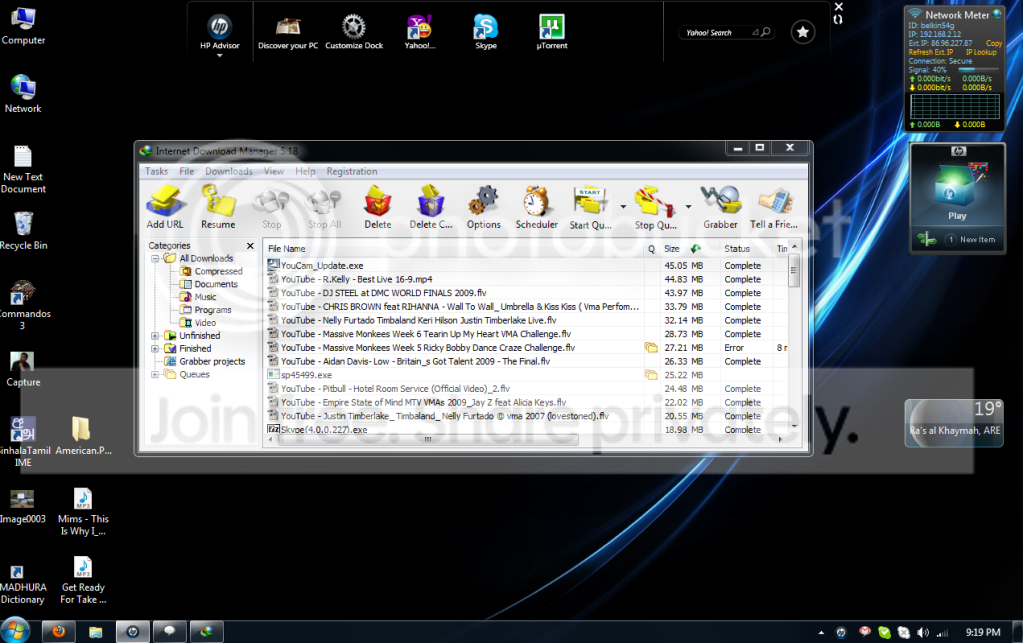Select the Documents category
1023x643 pixels.
216,284
